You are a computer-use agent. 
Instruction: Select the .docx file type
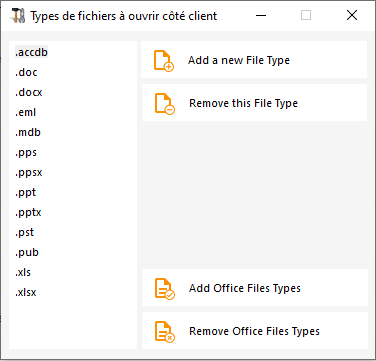[x=29, y=92]
